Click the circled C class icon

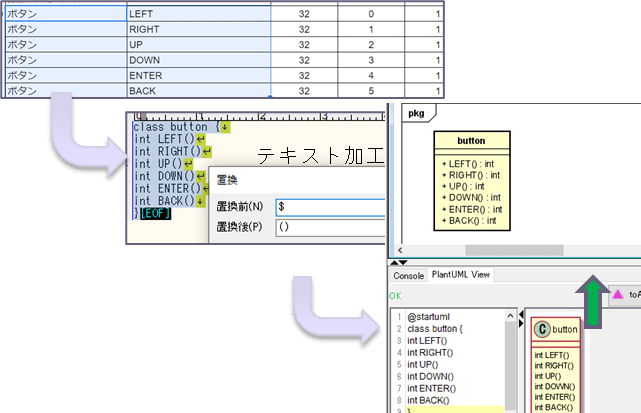(542, 328)
